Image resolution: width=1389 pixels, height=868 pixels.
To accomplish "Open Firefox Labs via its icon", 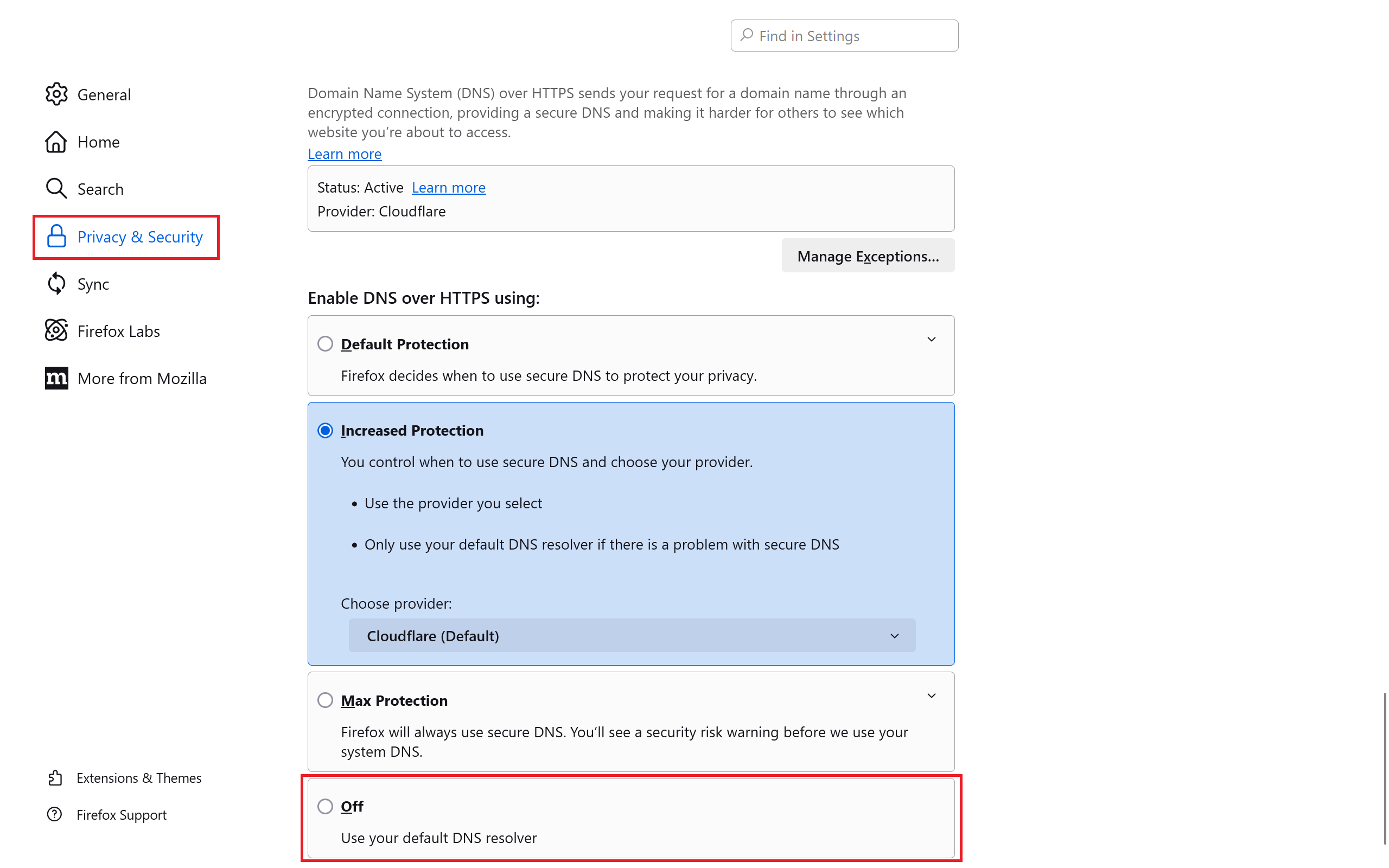I will click(x=56, y=331).
